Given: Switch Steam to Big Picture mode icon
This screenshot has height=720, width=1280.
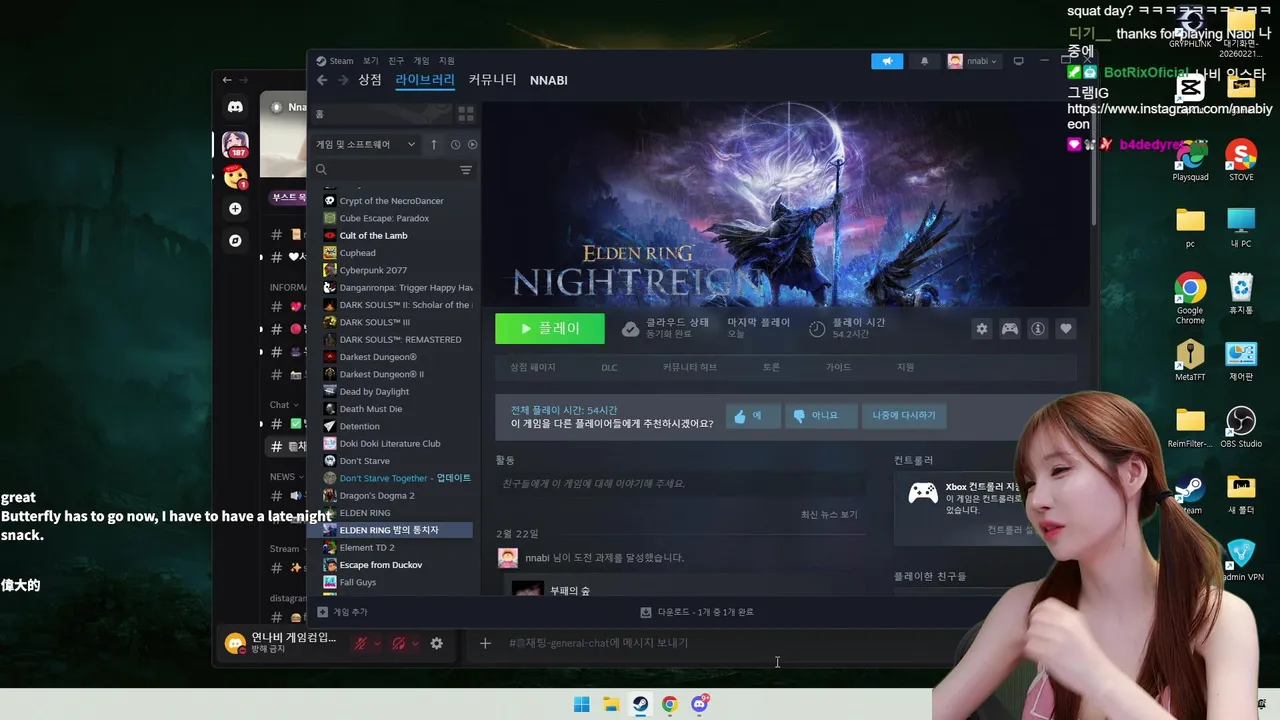Looking at the screenshot, I should 1019,61.
